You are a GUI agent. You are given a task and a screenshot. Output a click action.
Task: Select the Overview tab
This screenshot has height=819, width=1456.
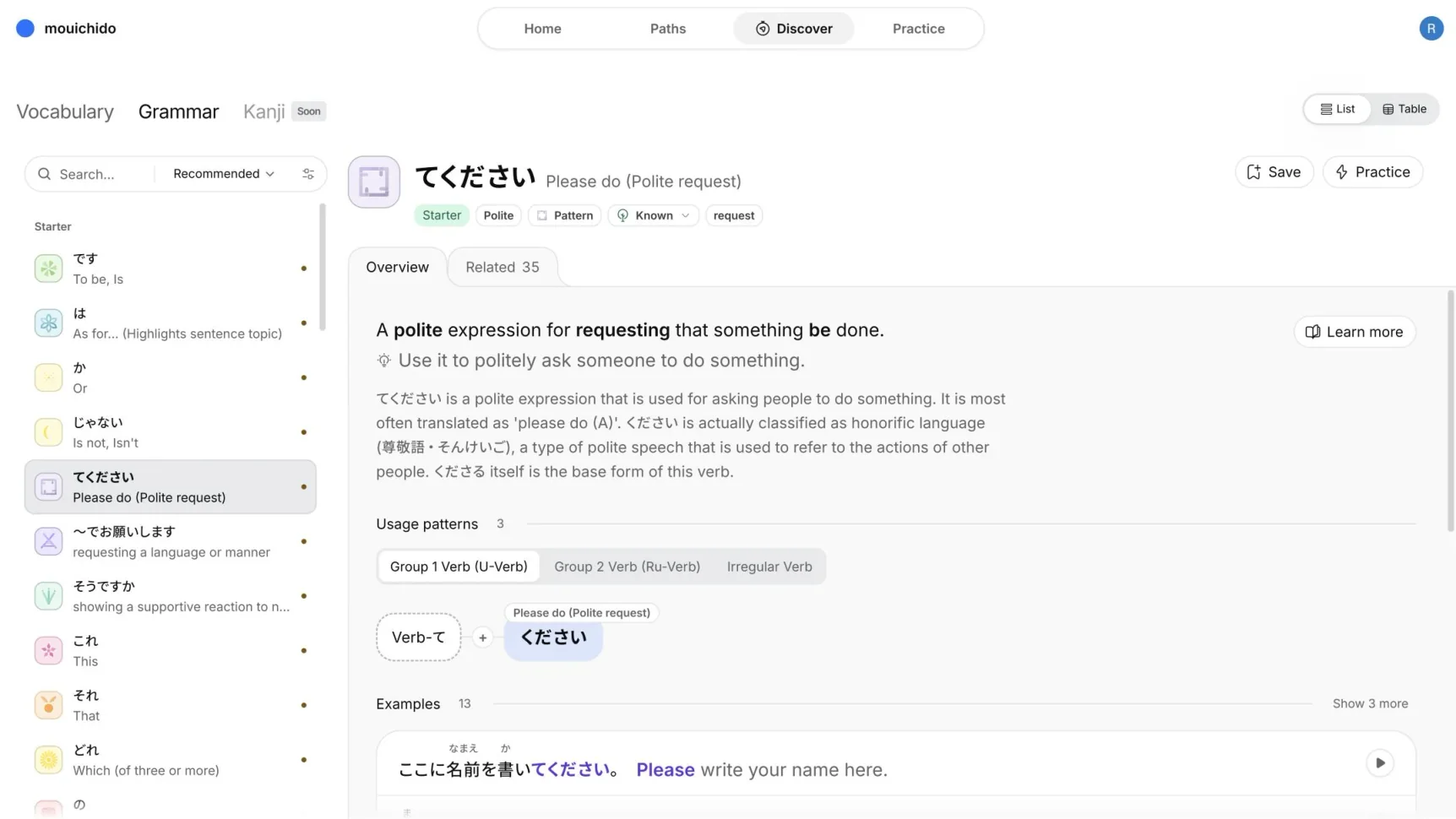tap(397, 268)
